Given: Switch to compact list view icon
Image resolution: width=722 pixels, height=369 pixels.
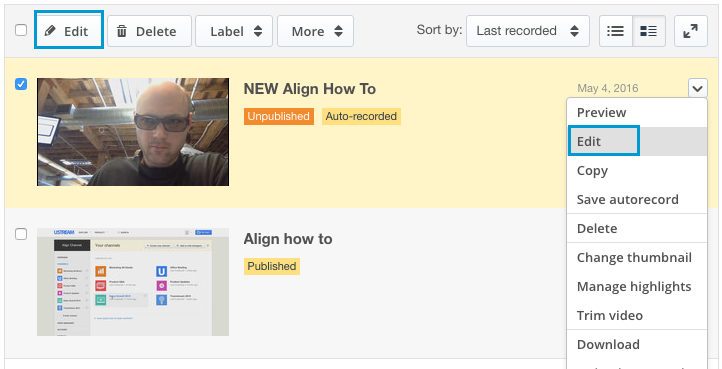Looking at the screenshot, I should [x=616, y=31].
